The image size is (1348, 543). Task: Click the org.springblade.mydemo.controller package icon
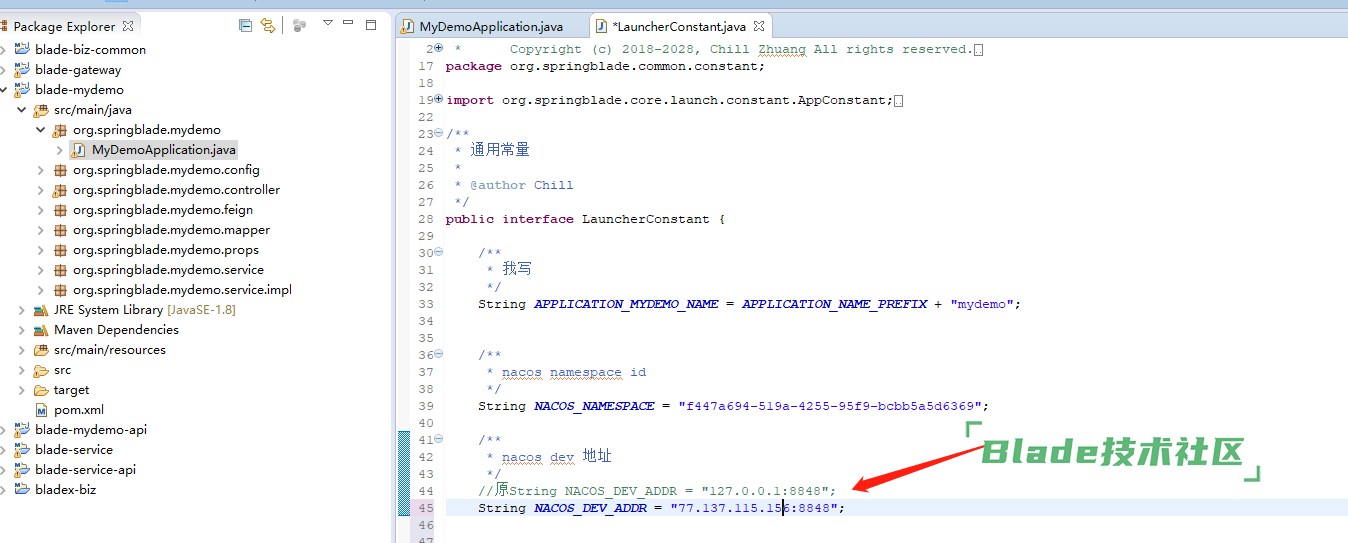click(60, 189)
